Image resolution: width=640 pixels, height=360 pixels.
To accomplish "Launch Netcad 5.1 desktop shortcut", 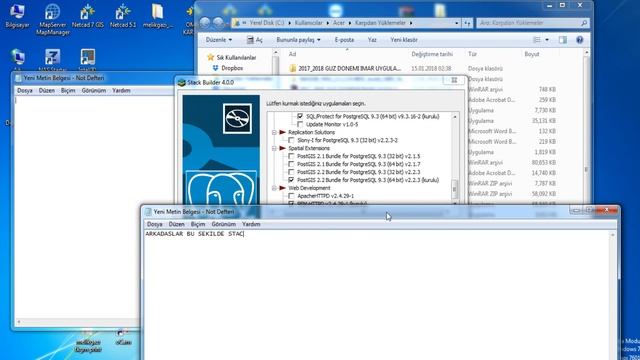I will tap(122, 16).
